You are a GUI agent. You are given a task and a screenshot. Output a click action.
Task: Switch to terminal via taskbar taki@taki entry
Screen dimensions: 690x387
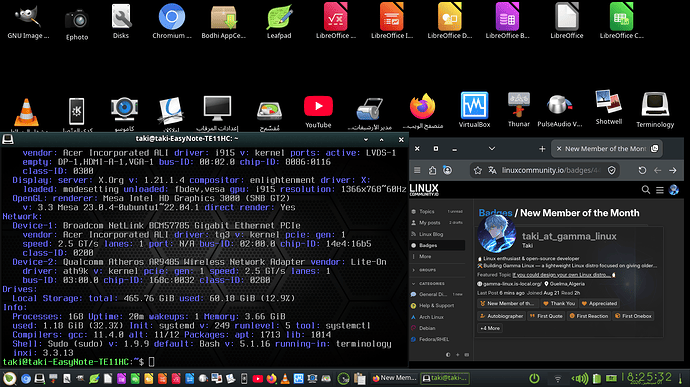pos(445,378)
